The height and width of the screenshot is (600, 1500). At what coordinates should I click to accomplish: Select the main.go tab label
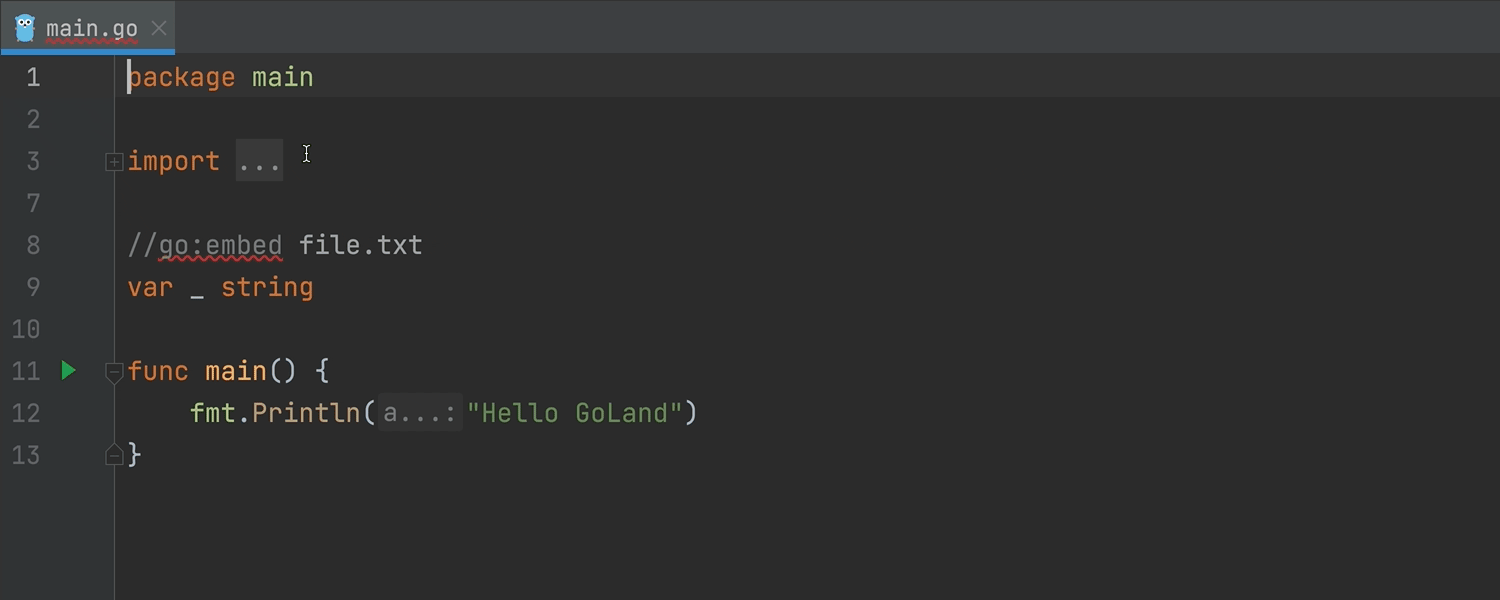(x=91, y=28)
